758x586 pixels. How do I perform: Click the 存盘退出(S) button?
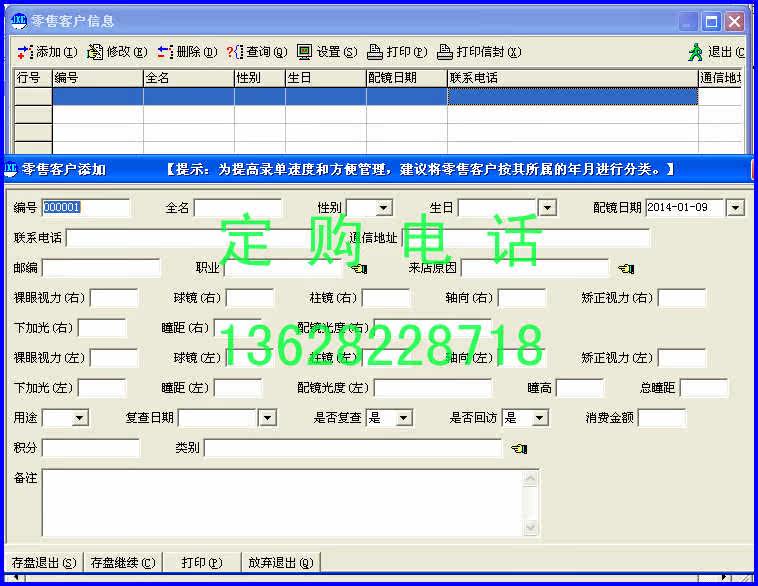[x=44, y=562]
